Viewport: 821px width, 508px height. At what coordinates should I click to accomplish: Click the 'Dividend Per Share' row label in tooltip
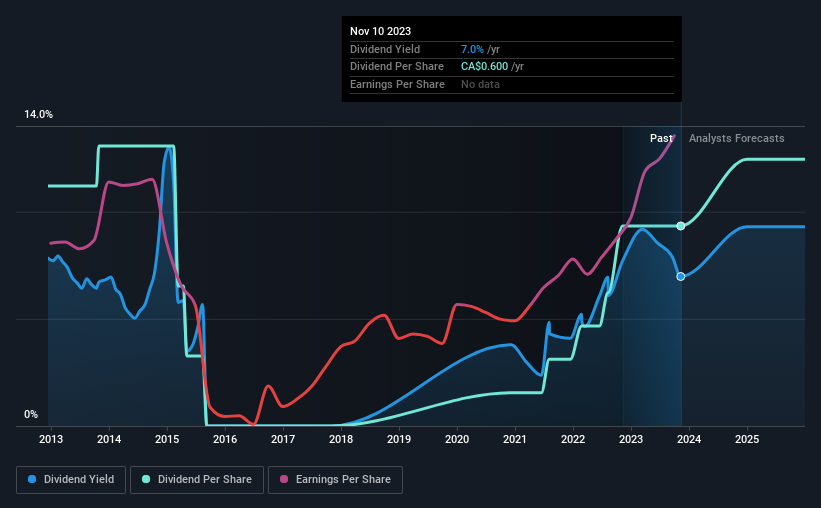(396, 67)
